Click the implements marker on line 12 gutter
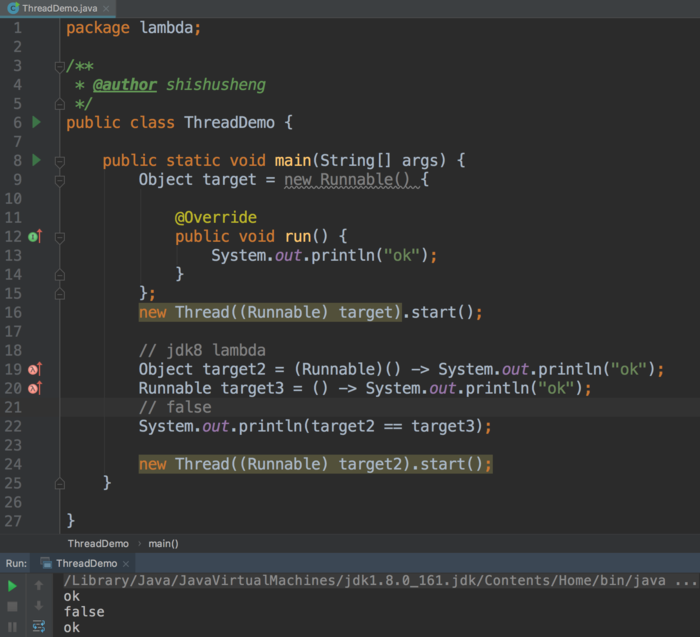The image size is (700, 637). point(35,236)
